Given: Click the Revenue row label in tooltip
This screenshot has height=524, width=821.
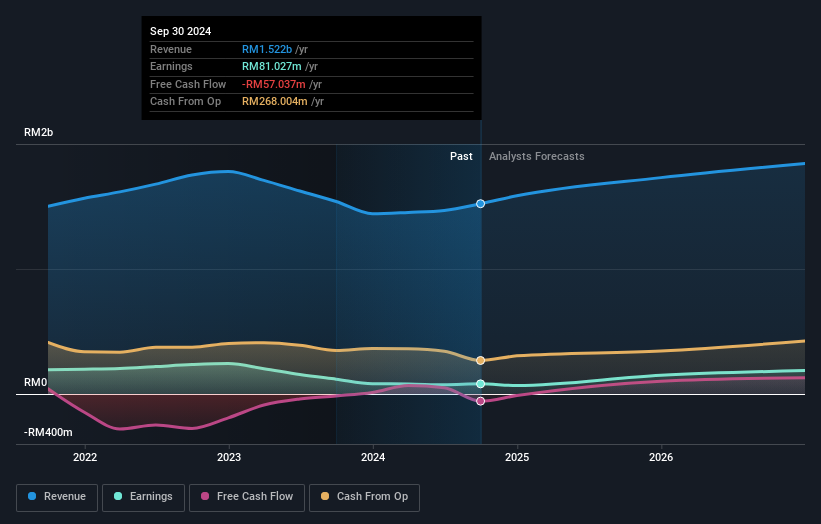Looking at the screenshot, I should (171, 49).
